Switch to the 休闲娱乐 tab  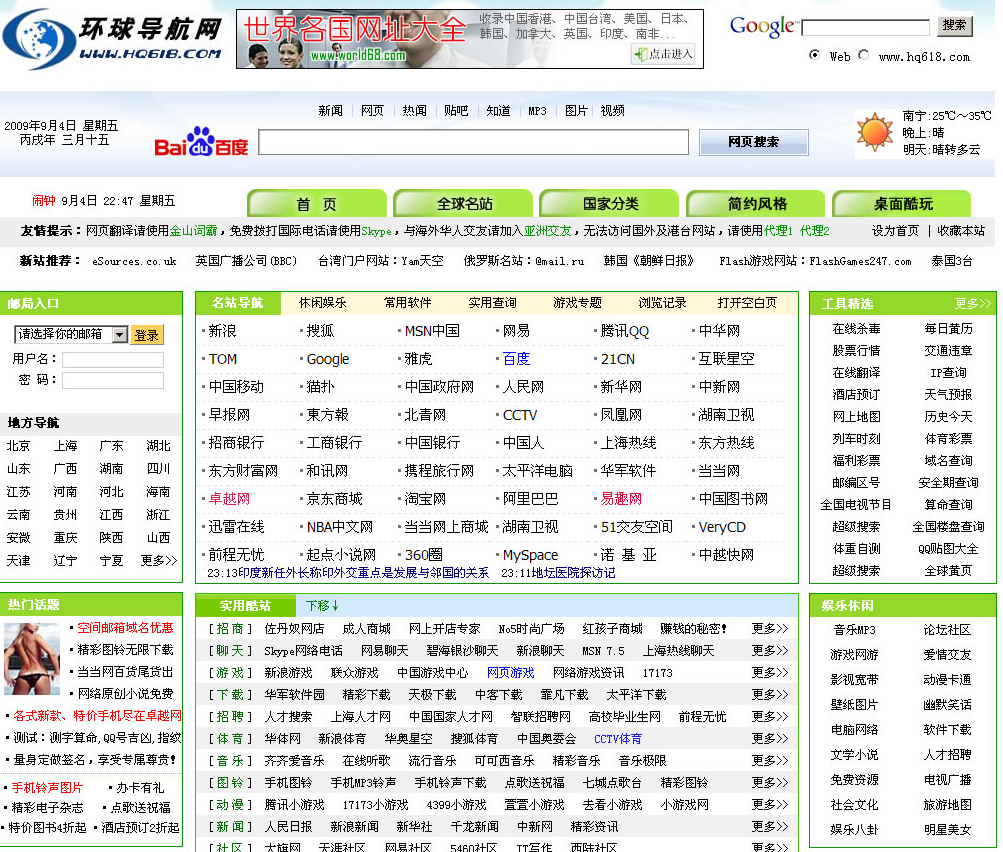pyautogui.click(x=322, y=303)
